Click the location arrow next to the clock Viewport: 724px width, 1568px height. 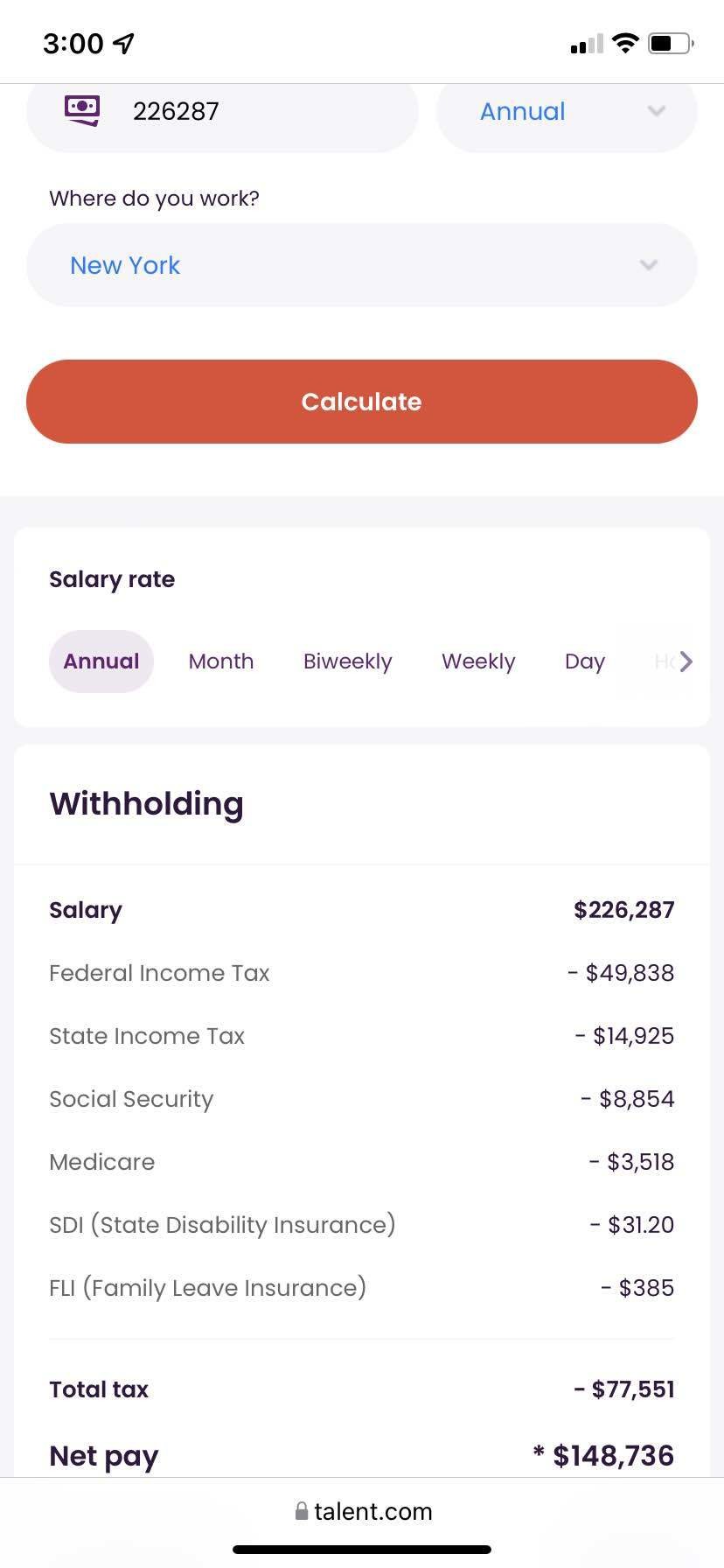(122, 41)
